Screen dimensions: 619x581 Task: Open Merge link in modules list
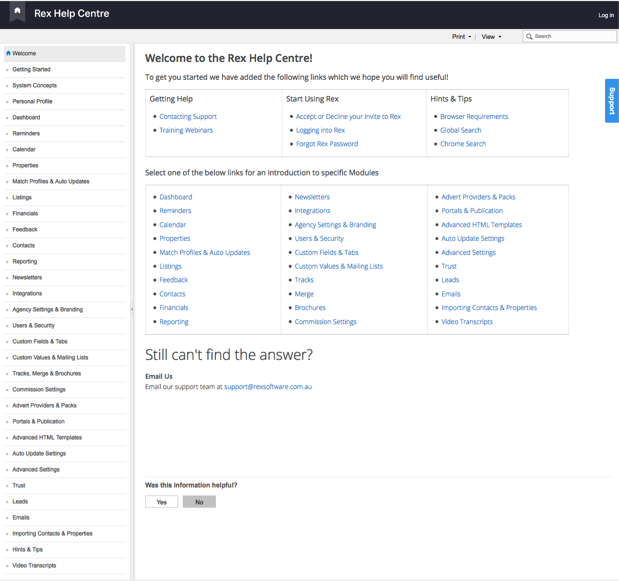pos(304,294)
